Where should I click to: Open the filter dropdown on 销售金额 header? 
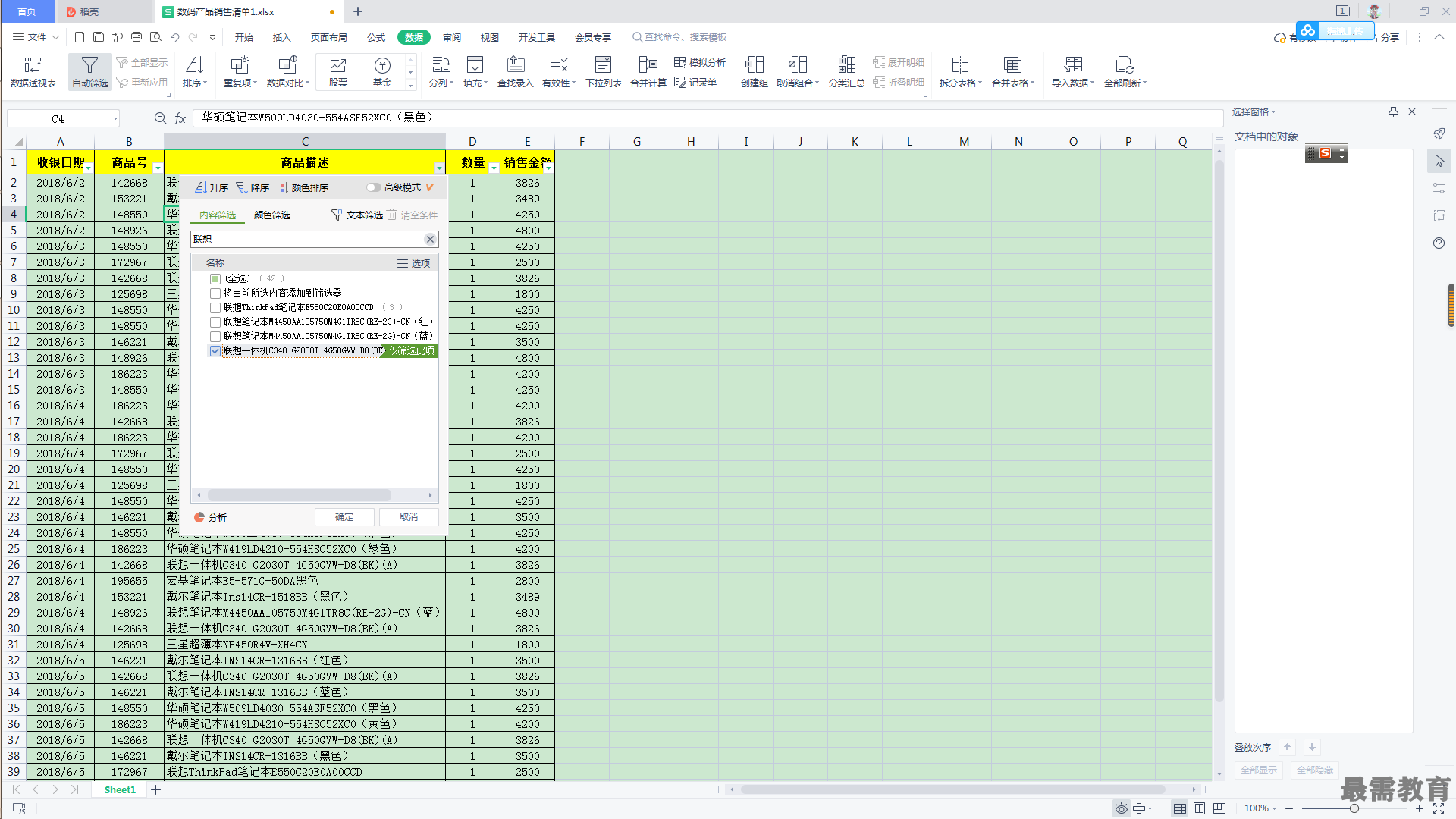coord(548,168)
